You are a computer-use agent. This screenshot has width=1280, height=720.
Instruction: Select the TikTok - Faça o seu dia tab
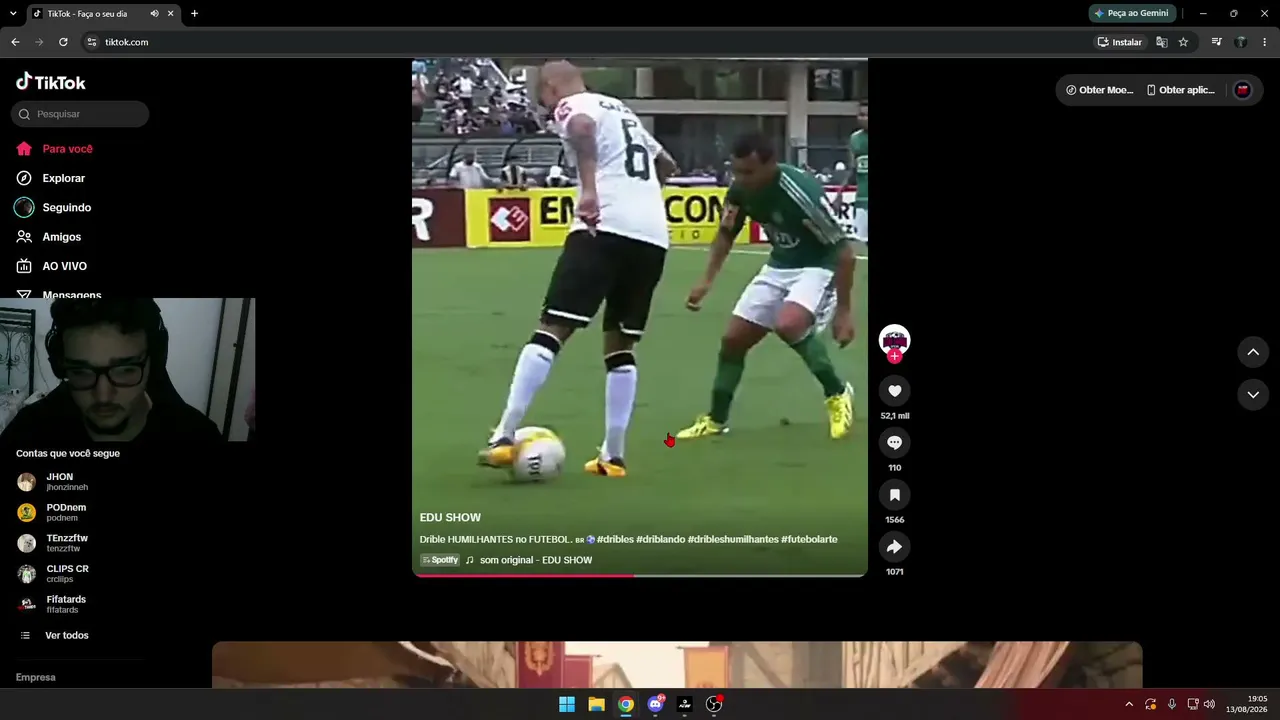90,13
